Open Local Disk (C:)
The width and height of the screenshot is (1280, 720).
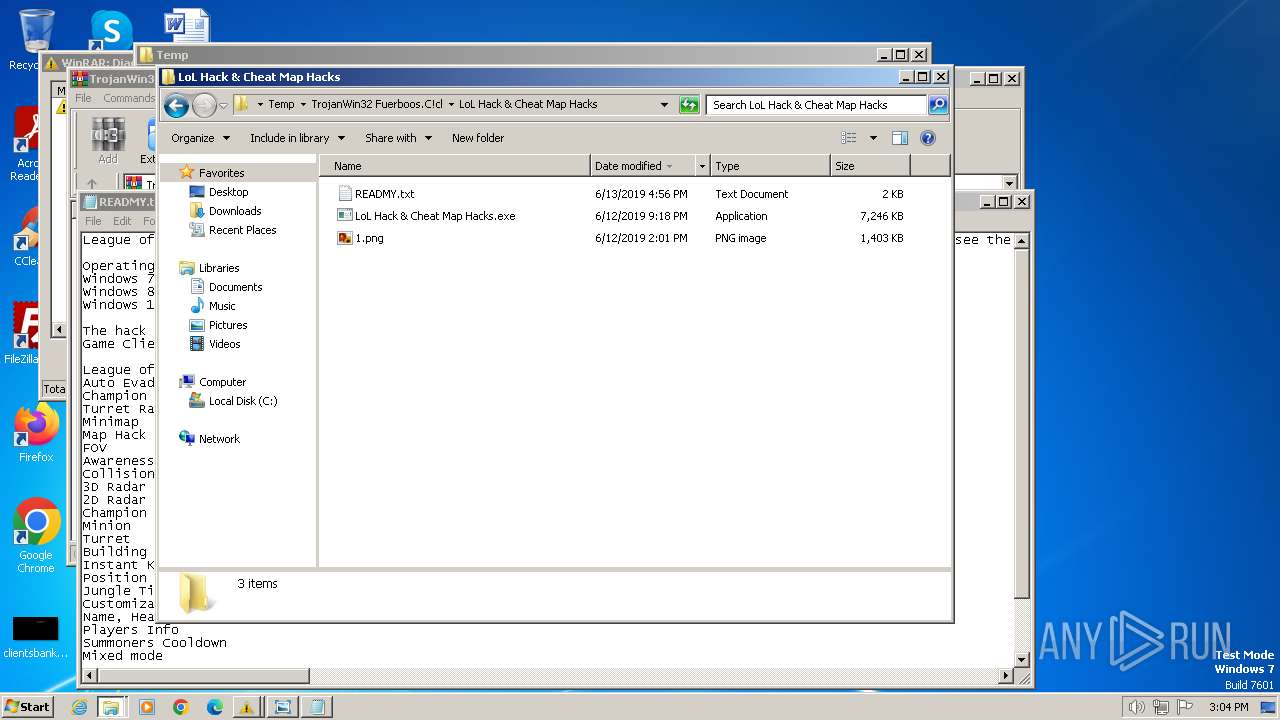[x=243, y=401]
